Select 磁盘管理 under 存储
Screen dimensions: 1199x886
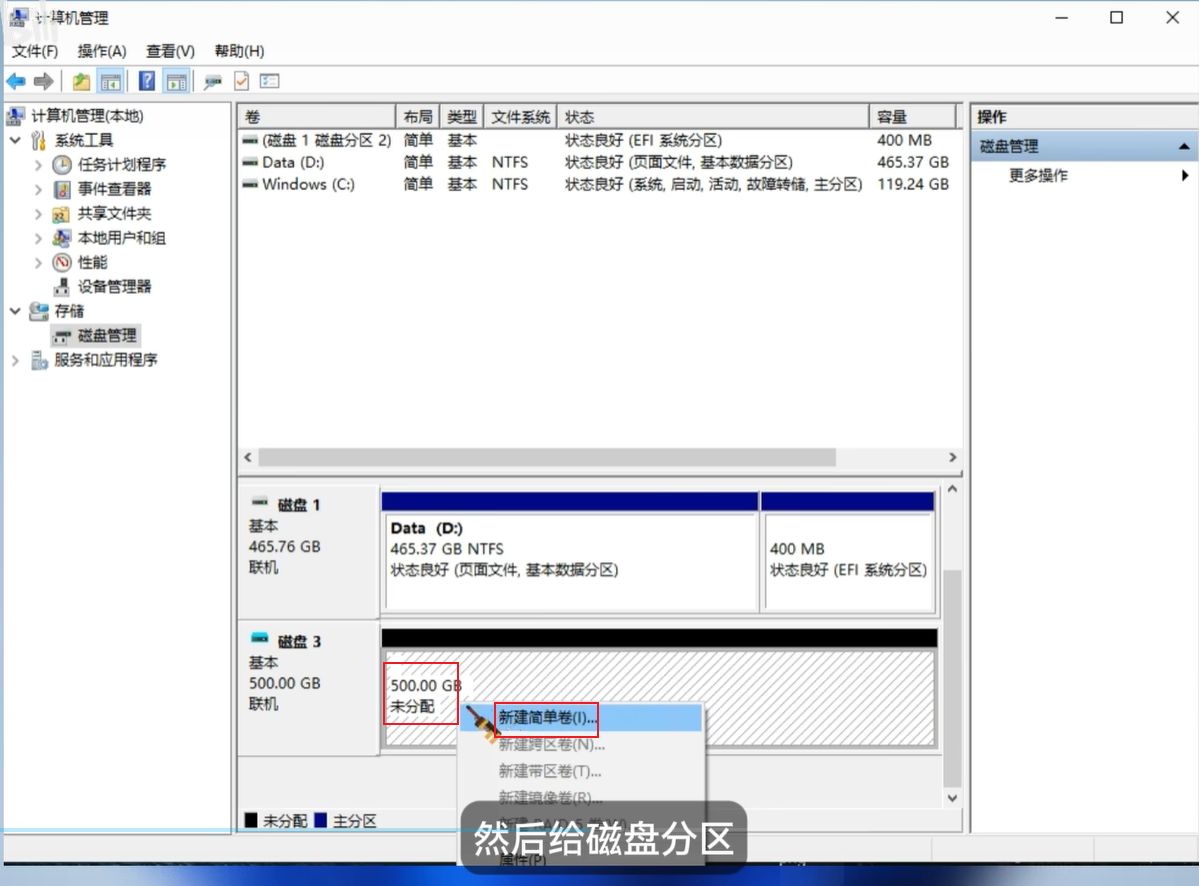tap(107, 336)
